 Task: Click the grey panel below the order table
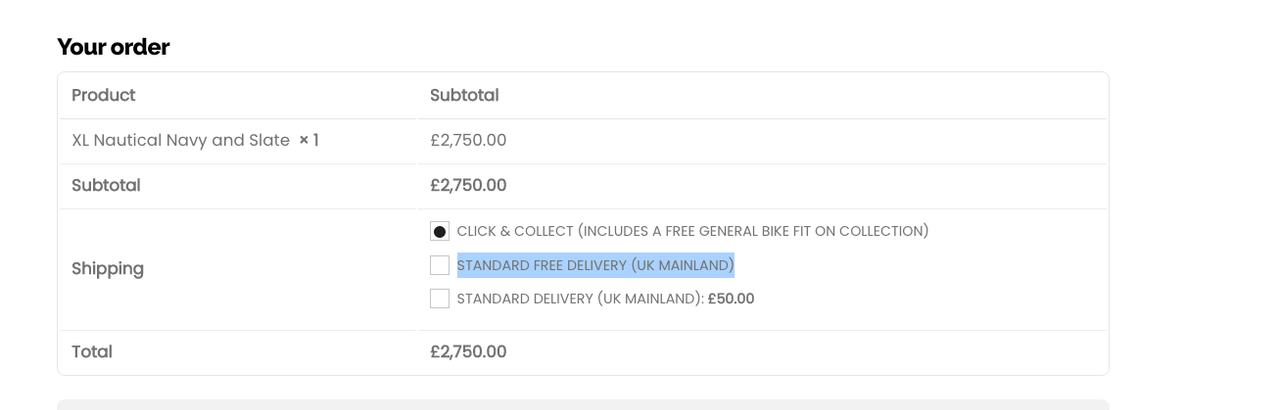583,404
